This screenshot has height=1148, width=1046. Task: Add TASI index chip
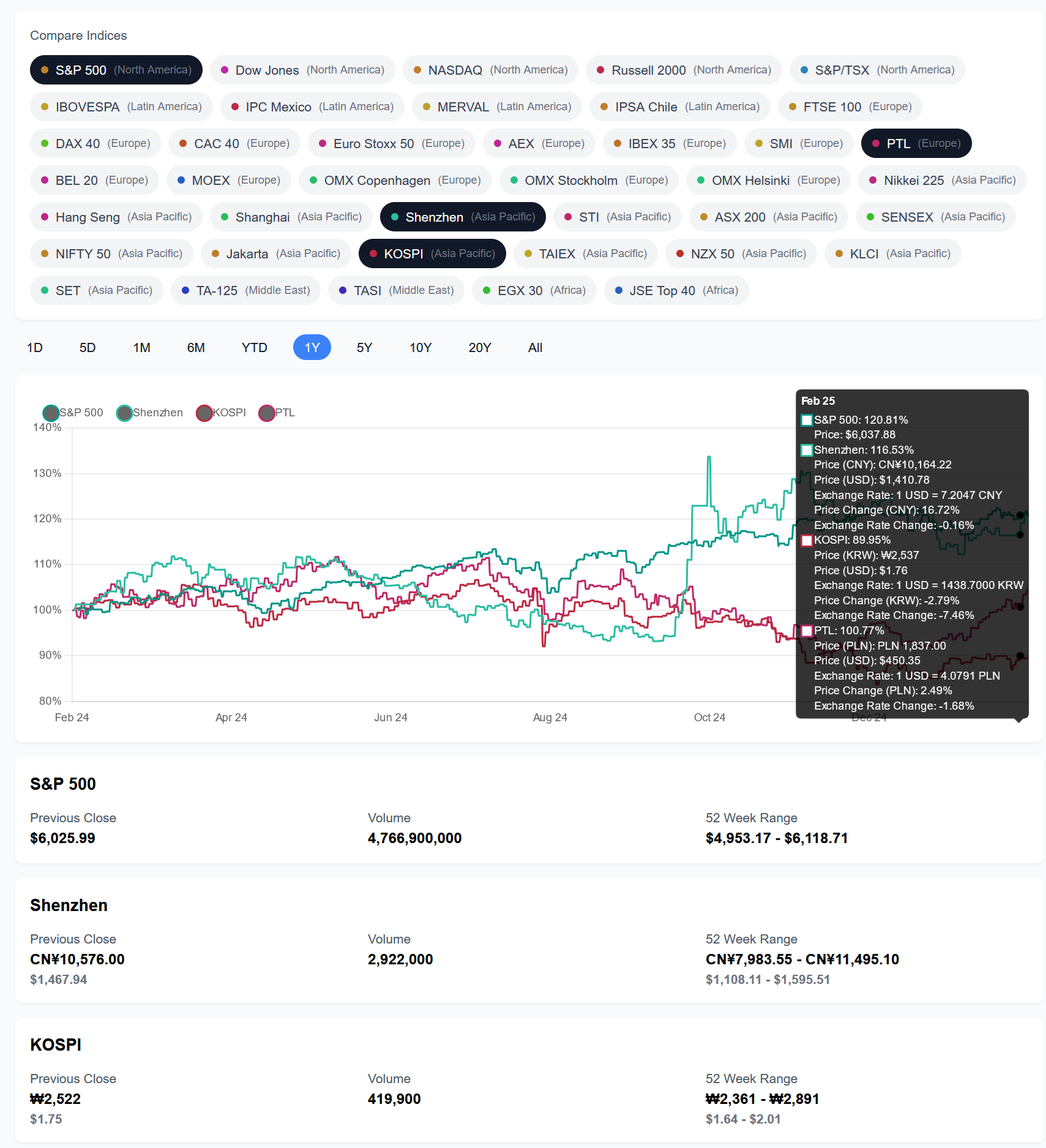tap(397, 290)
